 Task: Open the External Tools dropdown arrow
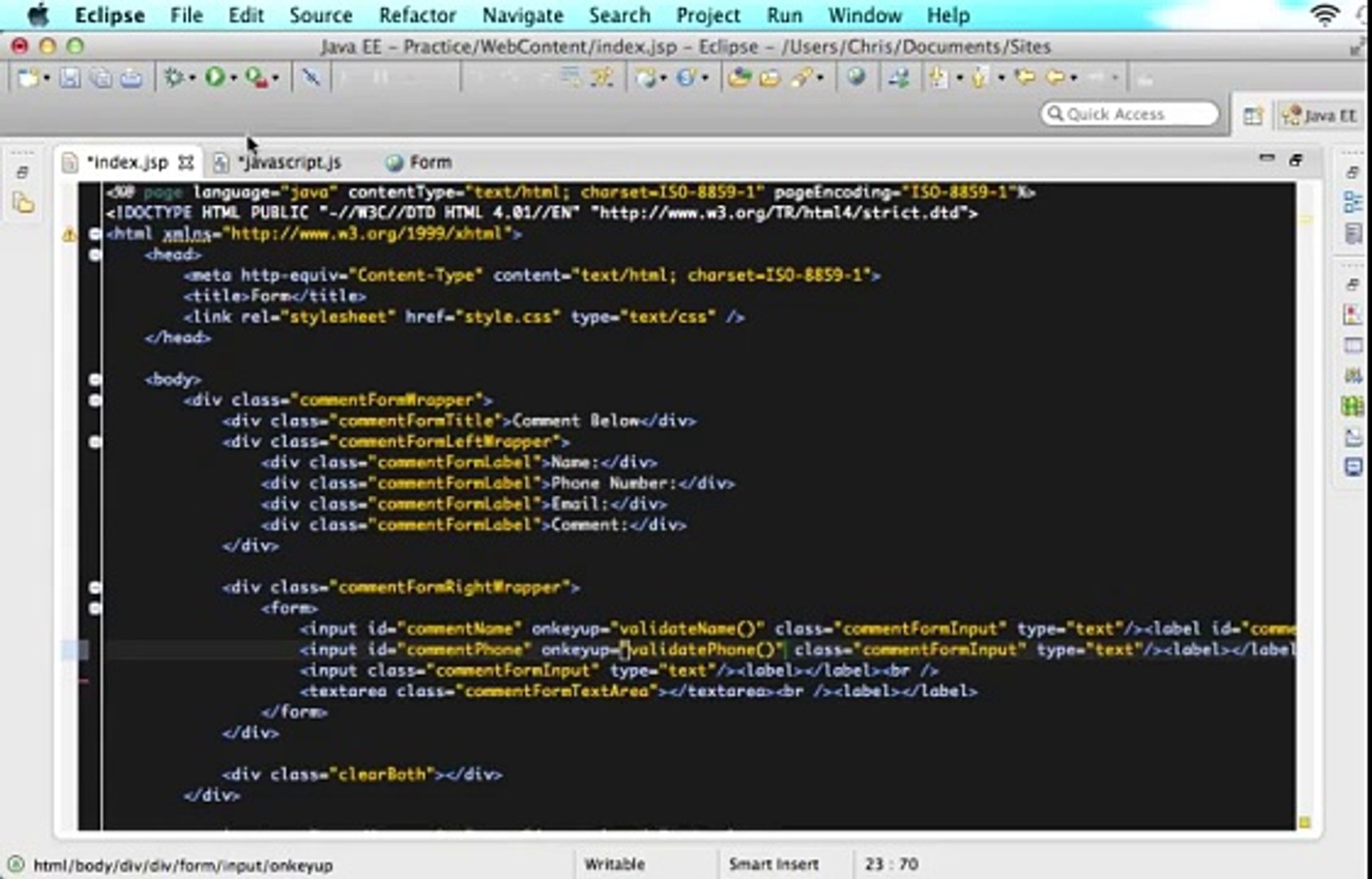coord(276,78)
